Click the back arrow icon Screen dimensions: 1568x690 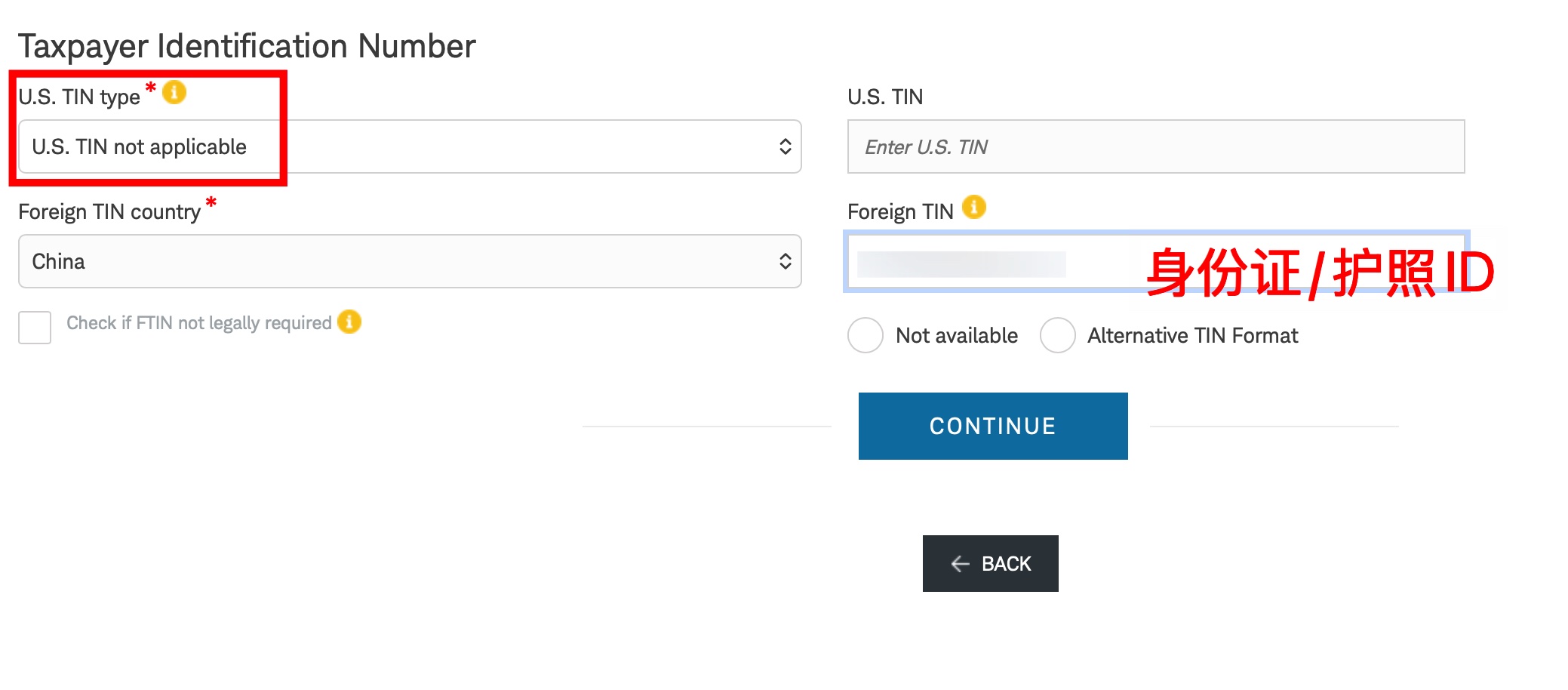tap(960, 564)
